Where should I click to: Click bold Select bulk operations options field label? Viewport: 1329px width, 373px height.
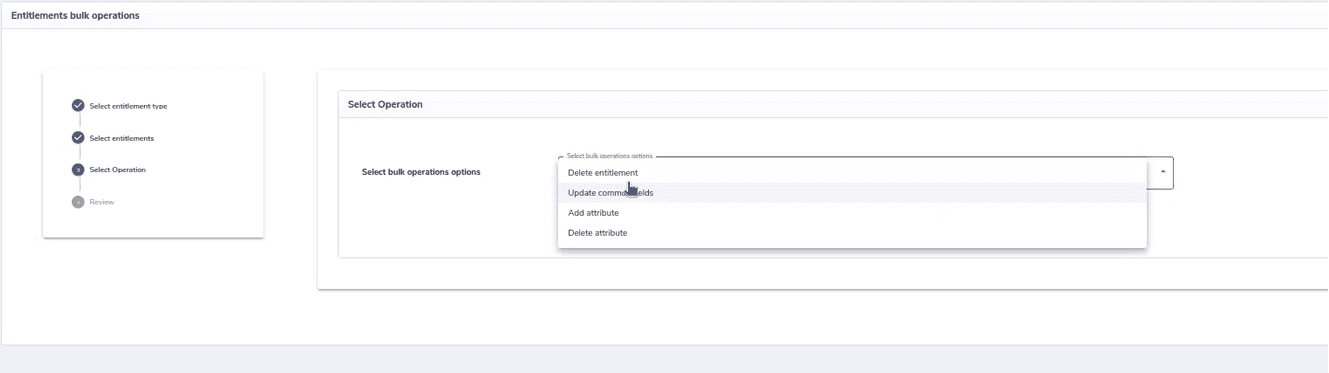[x=421, y=172]
